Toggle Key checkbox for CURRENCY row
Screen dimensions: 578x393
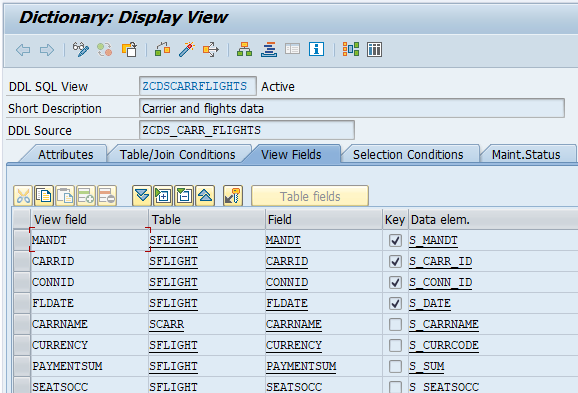coord(395,345)
